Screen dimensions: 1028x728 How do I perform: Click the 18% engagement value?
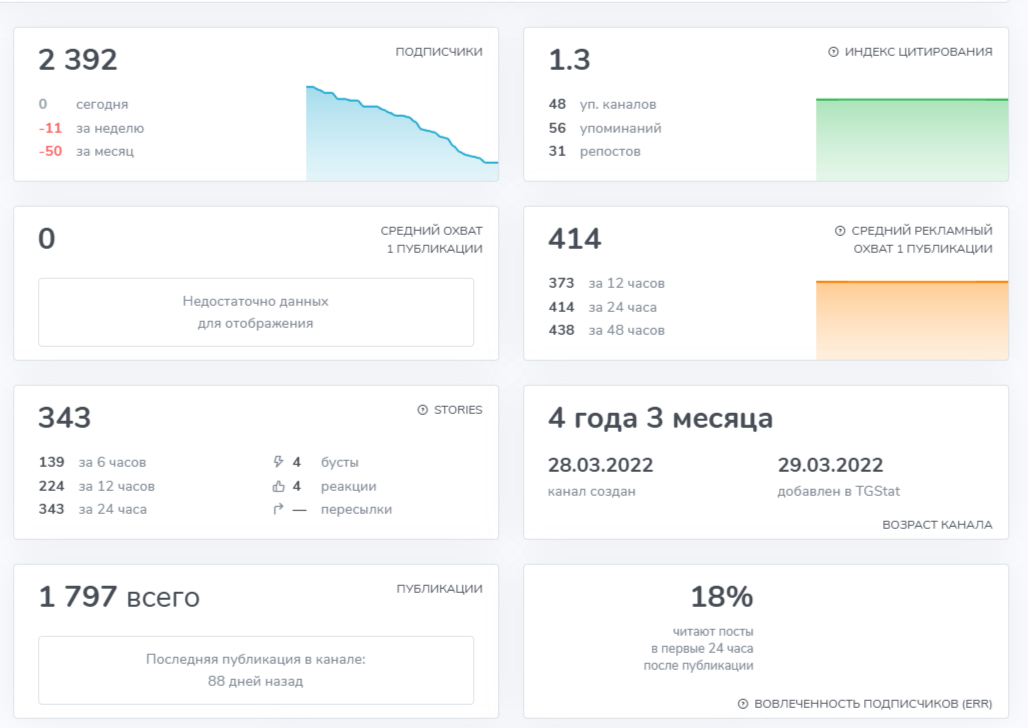pyautogui.click(x=721, y=597)
